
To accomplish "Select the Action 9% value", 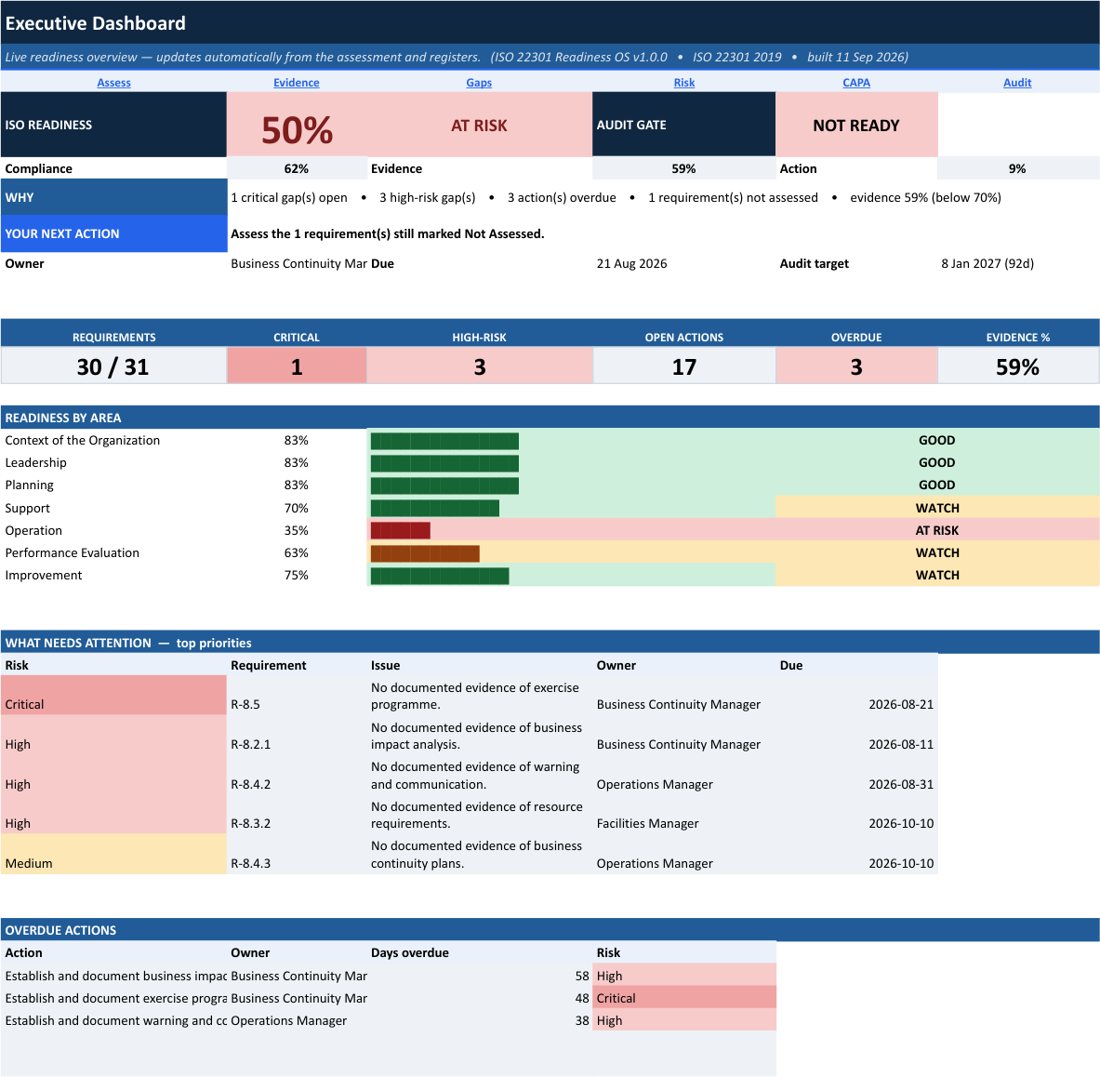I will point(1017,168).
